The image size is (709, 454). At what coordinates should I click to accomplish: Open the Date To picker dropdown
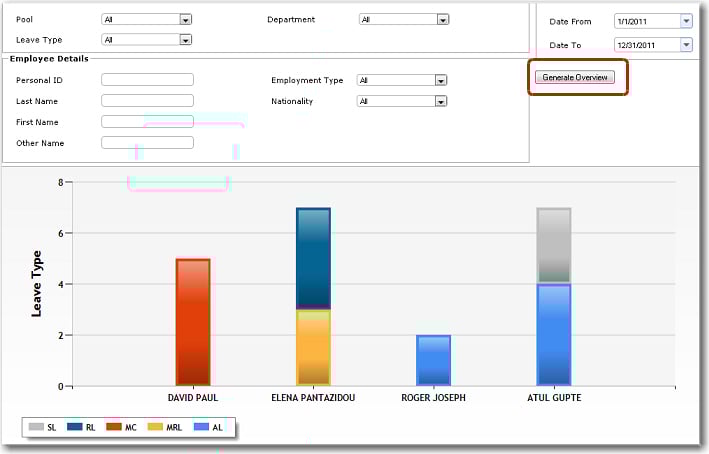[686, 45]
